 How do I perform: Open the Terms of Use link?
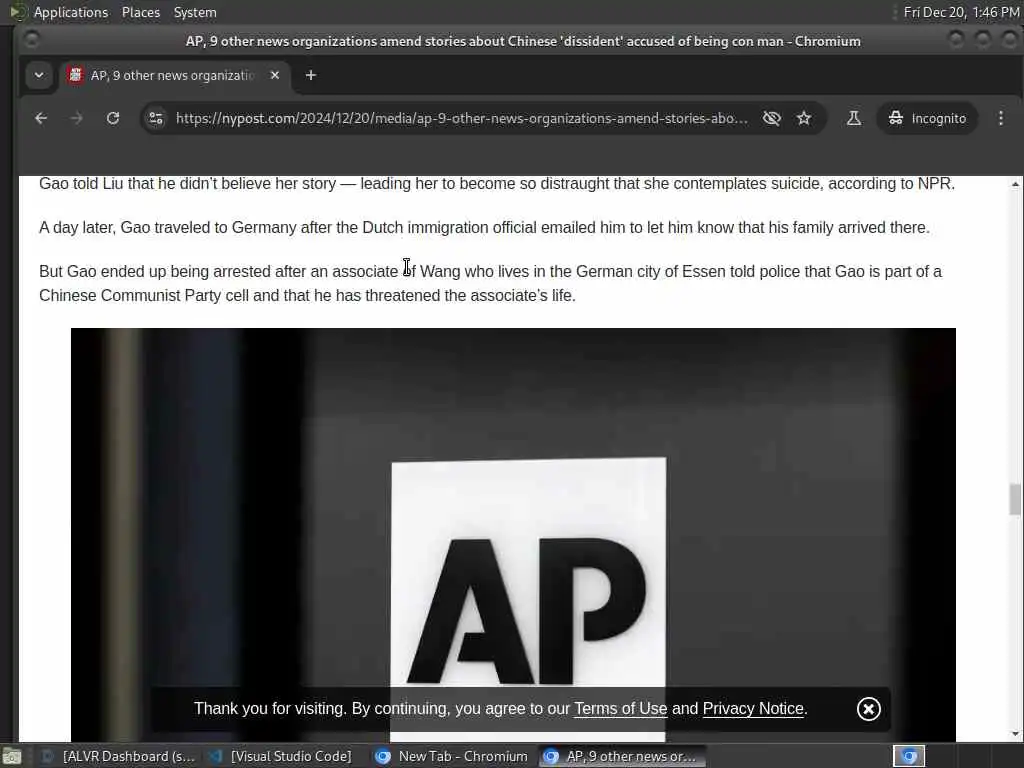620,709
